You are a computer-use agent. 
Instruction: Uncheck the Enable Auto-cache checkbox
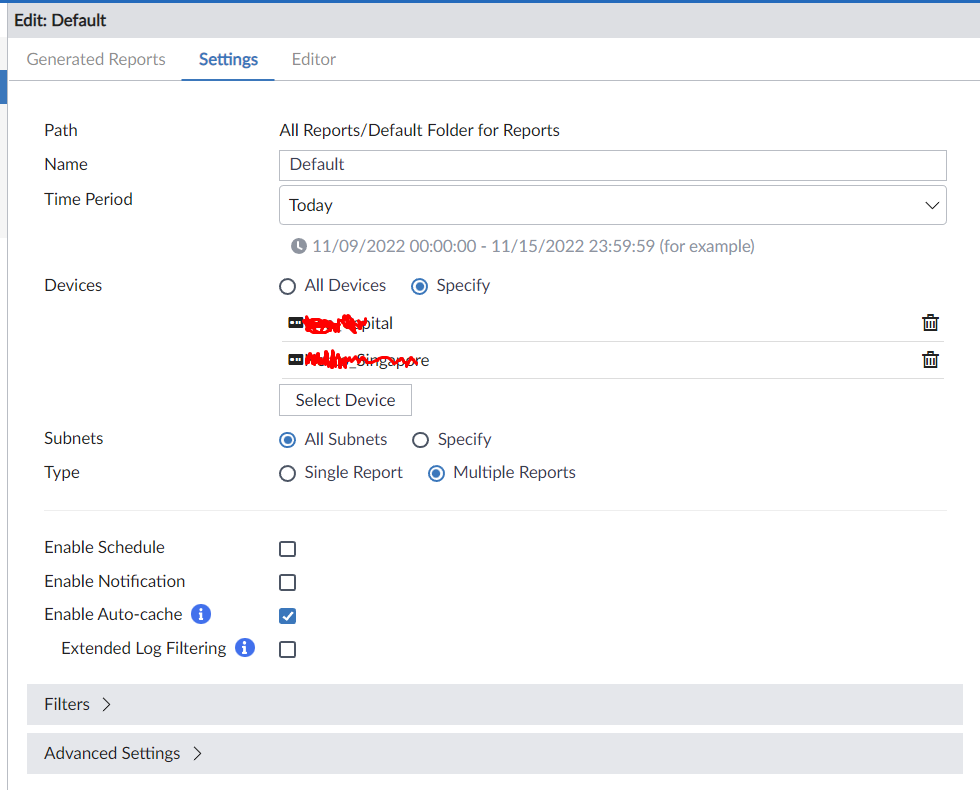tap(288, 616)
